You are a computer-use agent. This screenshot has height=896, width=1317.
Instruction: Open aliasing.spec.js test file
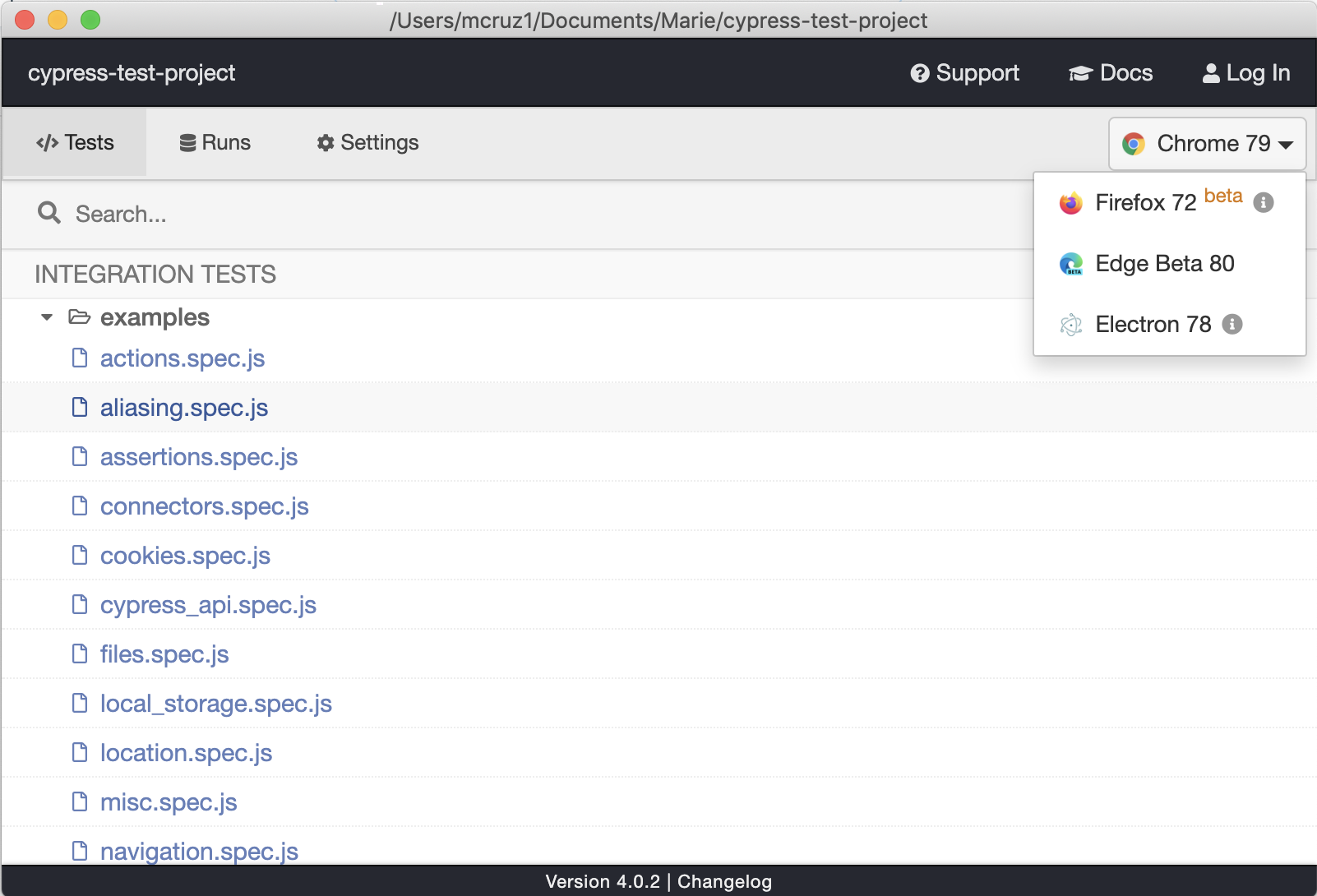[x=184, y=408]
